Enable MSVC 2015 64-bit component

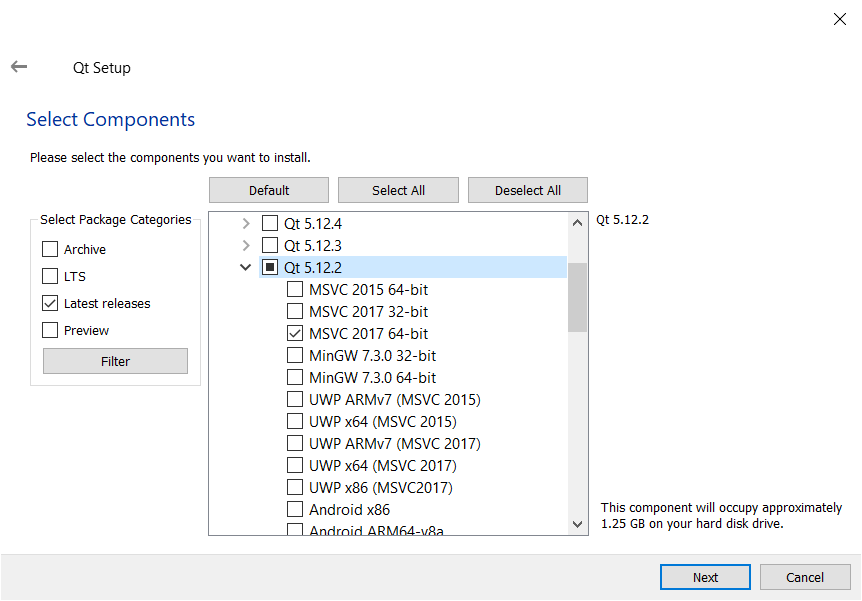(295, 289)
